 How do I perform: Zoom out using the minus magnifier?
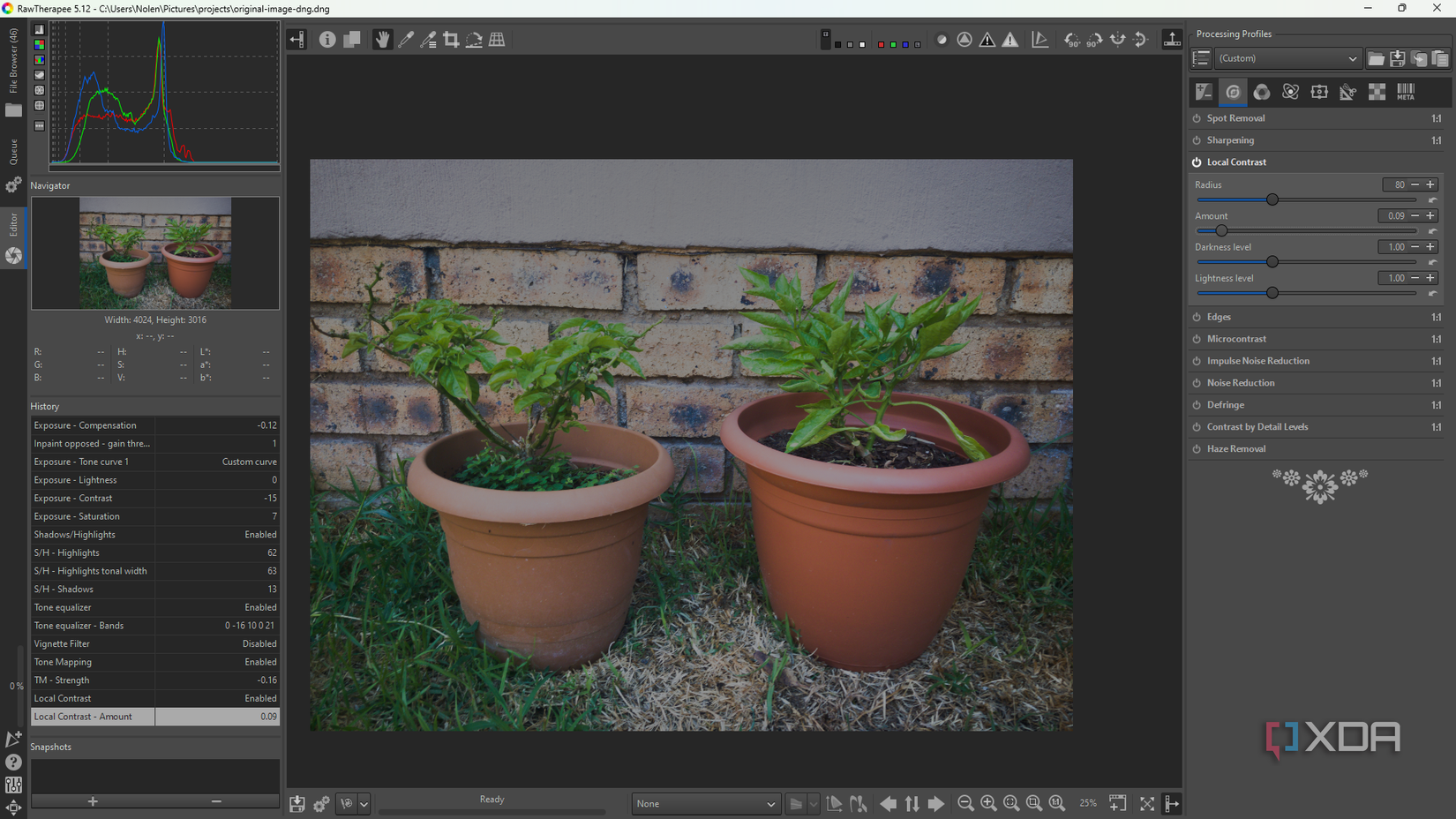point(965,803)
